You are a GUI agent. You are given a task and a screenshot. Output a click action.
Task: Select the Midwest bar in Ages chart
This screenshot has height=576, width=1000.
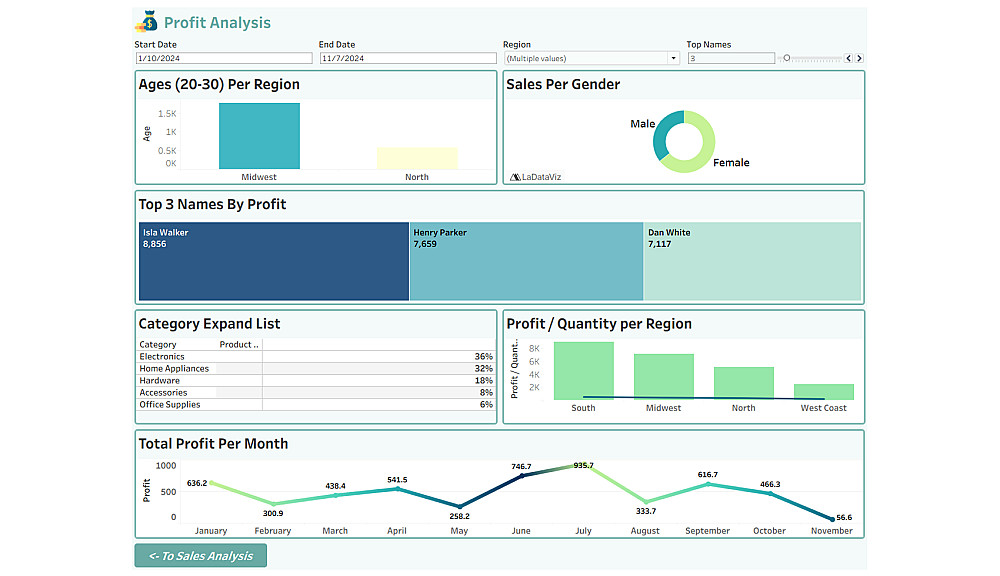pos(259,136)
